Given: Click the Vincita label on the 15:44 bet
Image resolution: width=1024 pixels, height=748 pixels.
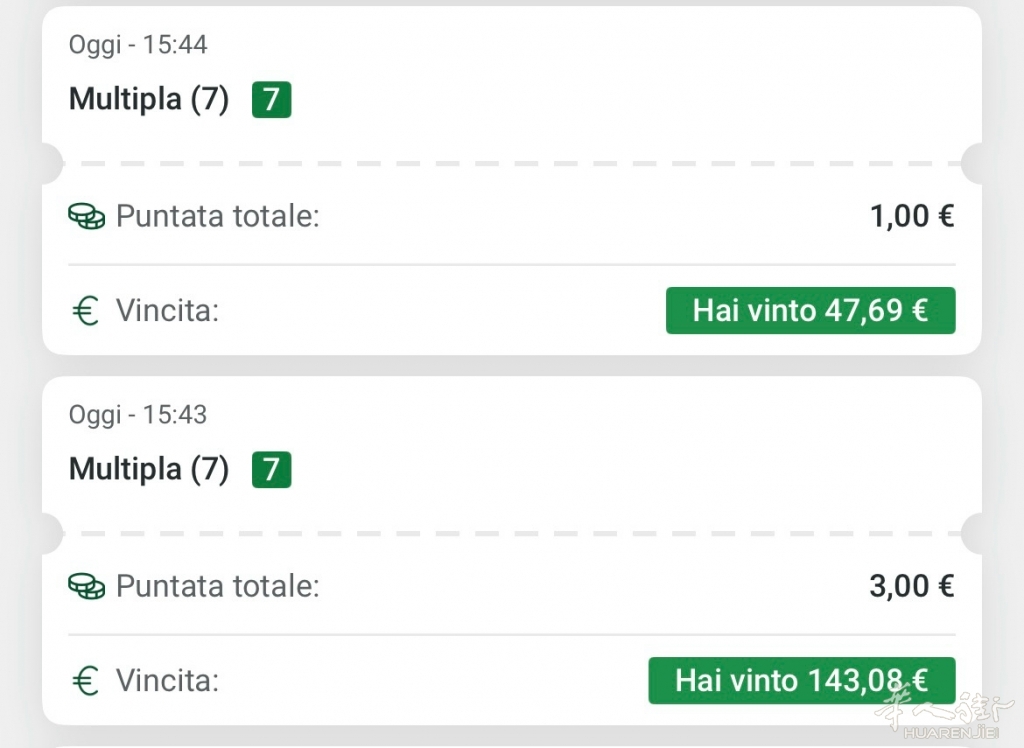Looking at the screenshot, I should 167,311.
